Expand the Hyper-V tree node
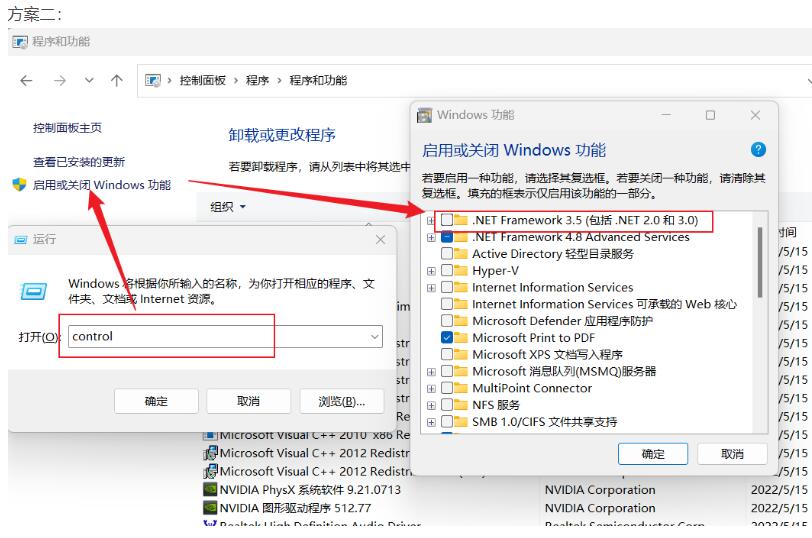 [x=431, y=271]
